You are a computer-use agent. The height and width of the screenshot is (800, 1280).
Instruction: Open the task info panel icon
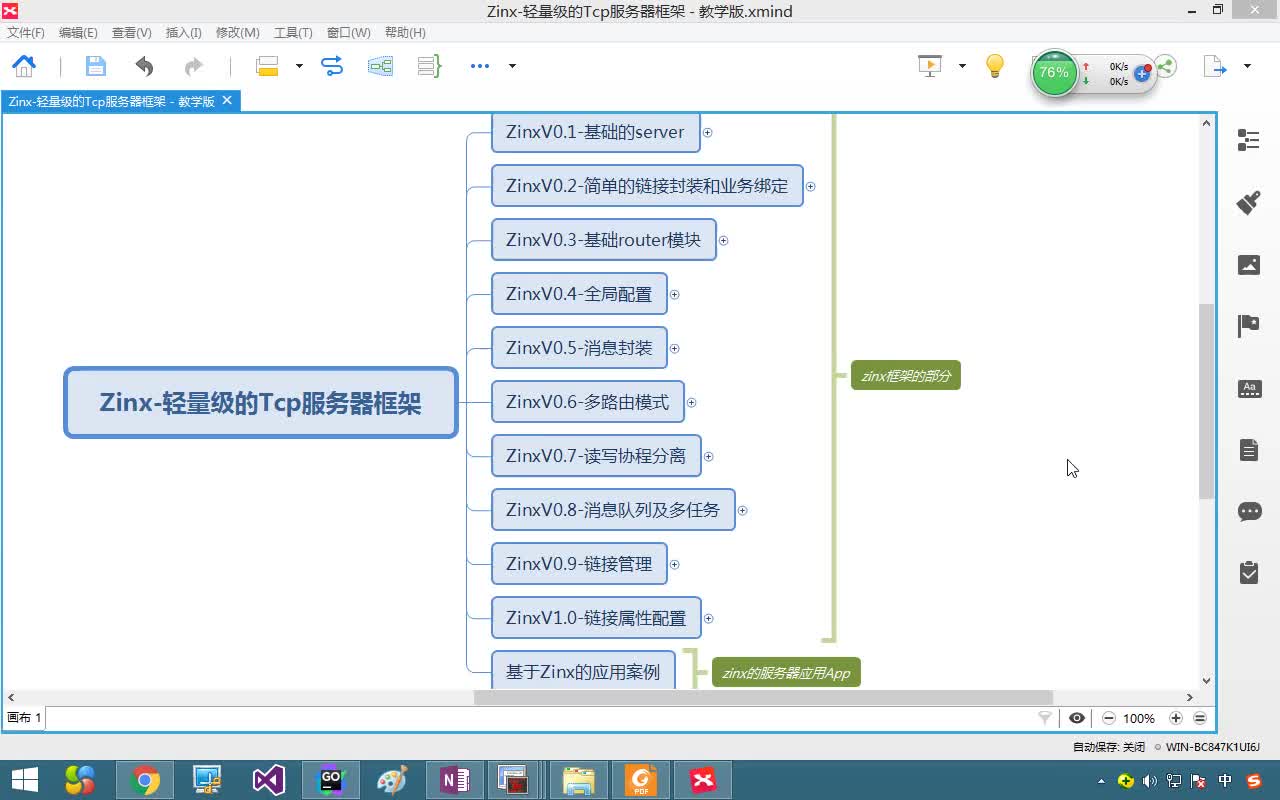pos(1249,572)
